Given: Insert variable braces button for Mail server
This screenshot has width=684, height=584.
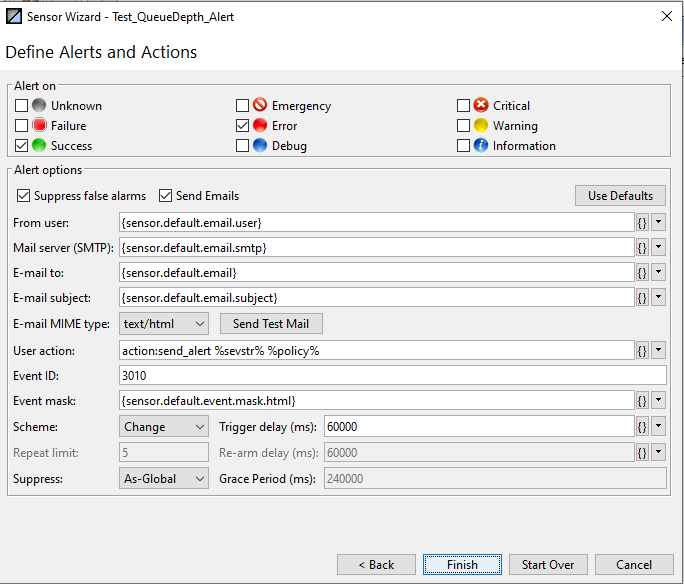Looking at the screenshot, I should (642, 248).
